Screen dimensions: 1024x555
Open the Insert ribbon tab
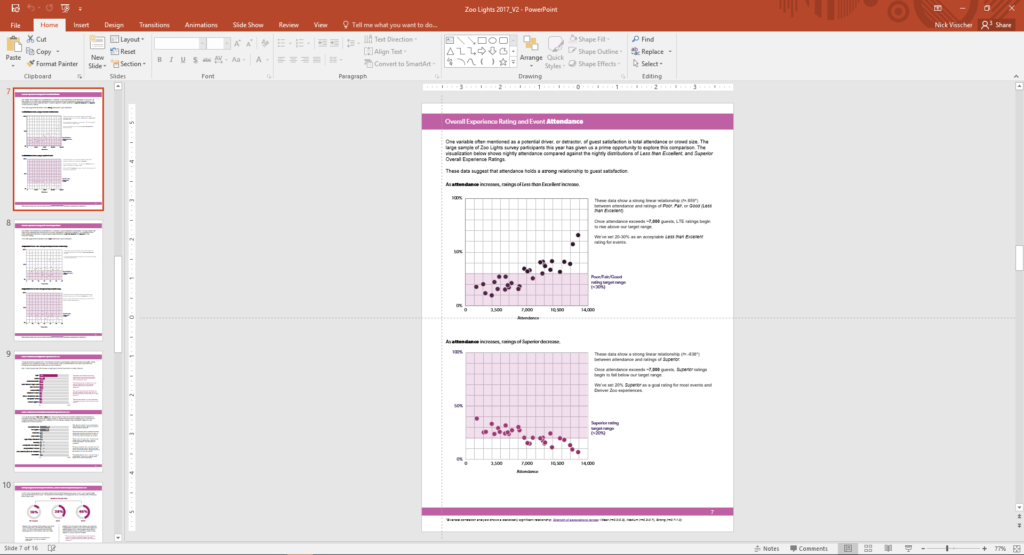click(x=81, y=23)
